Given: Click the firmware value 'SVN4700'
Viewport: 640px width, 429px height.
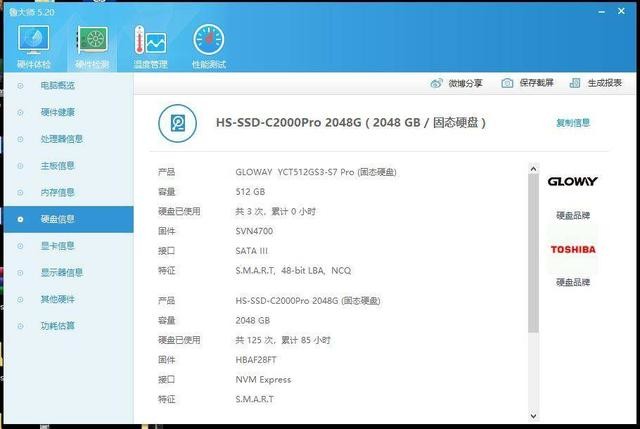Looking at the screenshot, I should pos(254,231).
